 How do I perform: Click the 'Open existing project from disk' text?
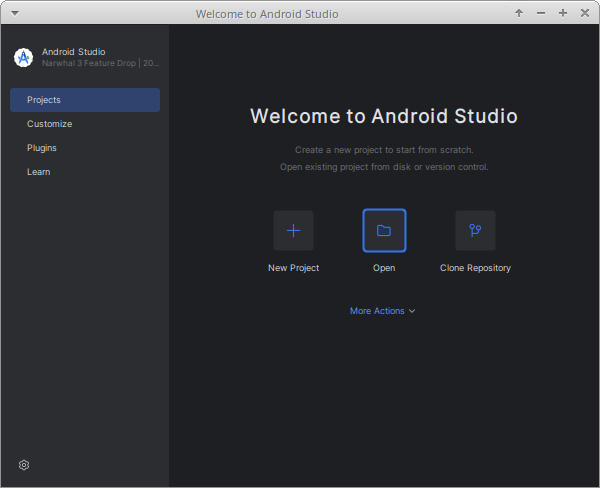coord(384,167)
